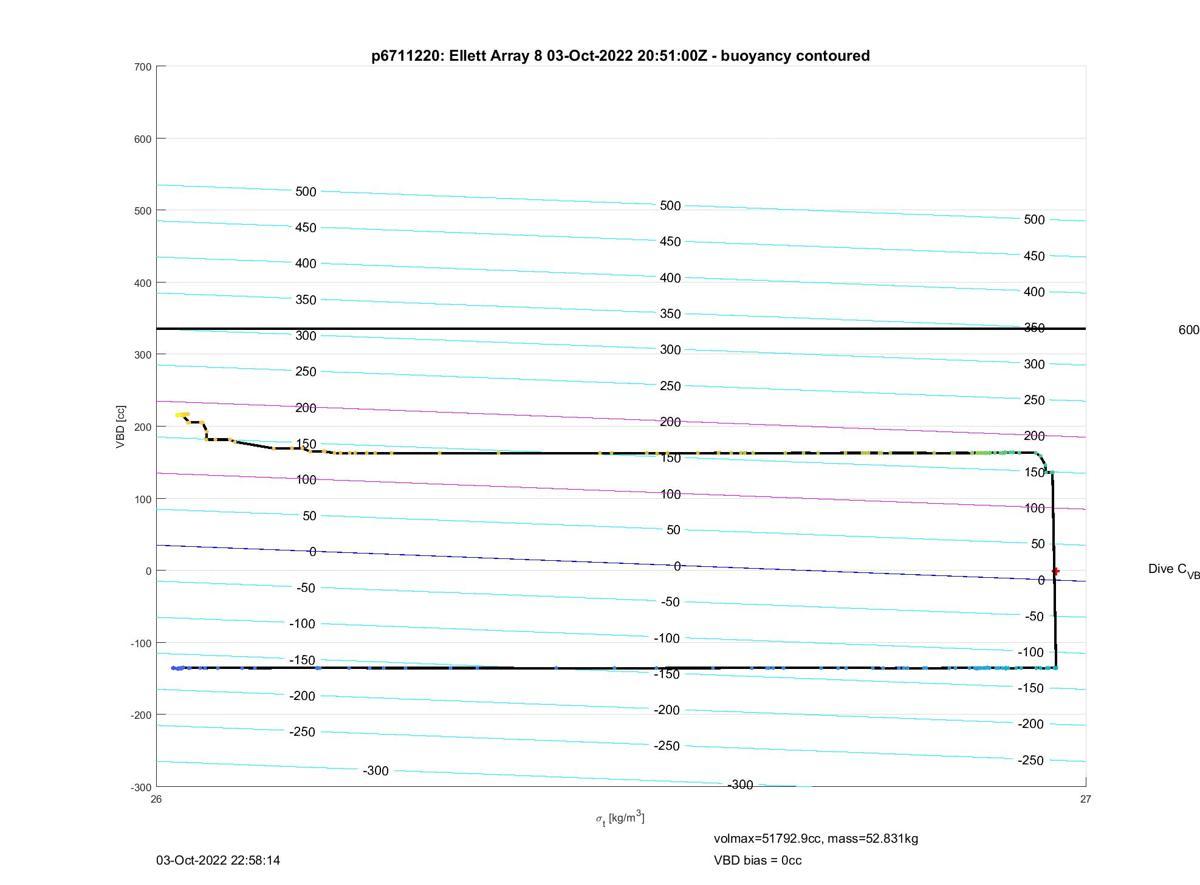Click the leftmost '500' contour label
The width and height of the screenshot is (1200, 885).
coord(306,192)
